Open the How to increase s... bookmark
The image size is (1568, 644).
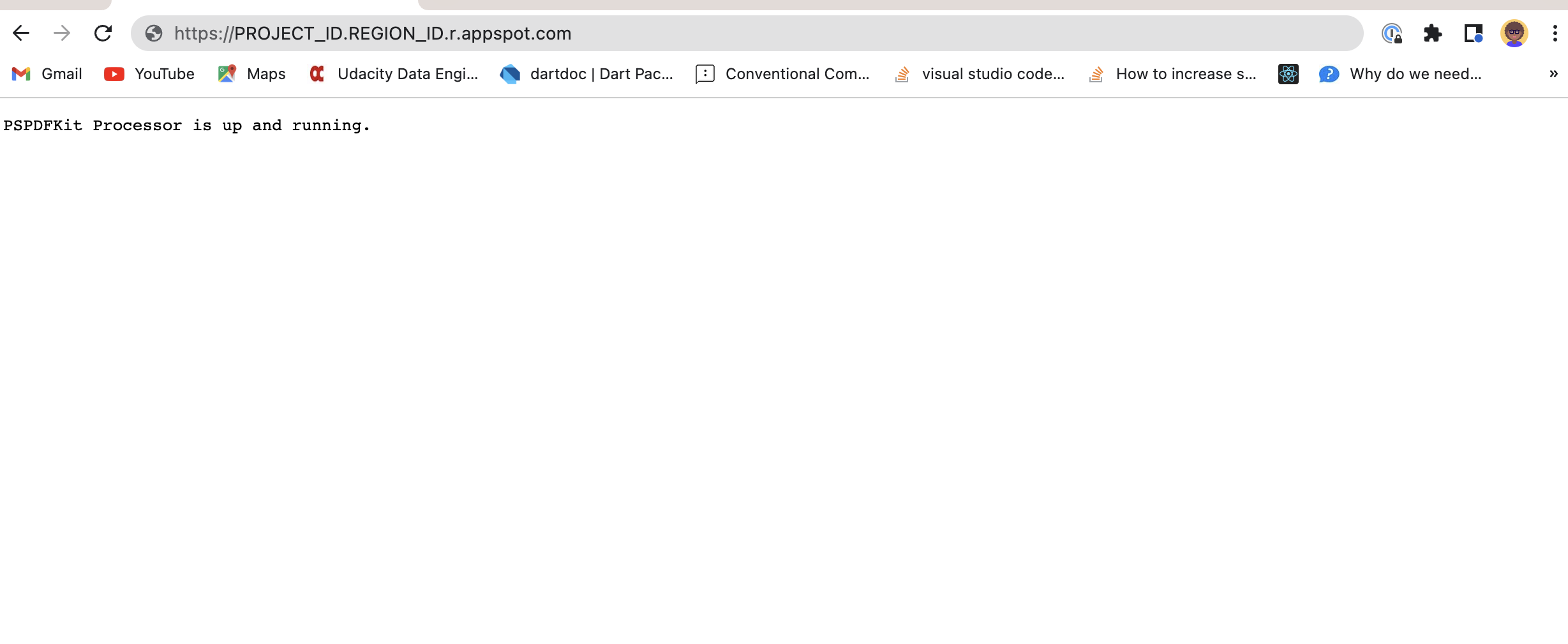[x=1173, y=73]
